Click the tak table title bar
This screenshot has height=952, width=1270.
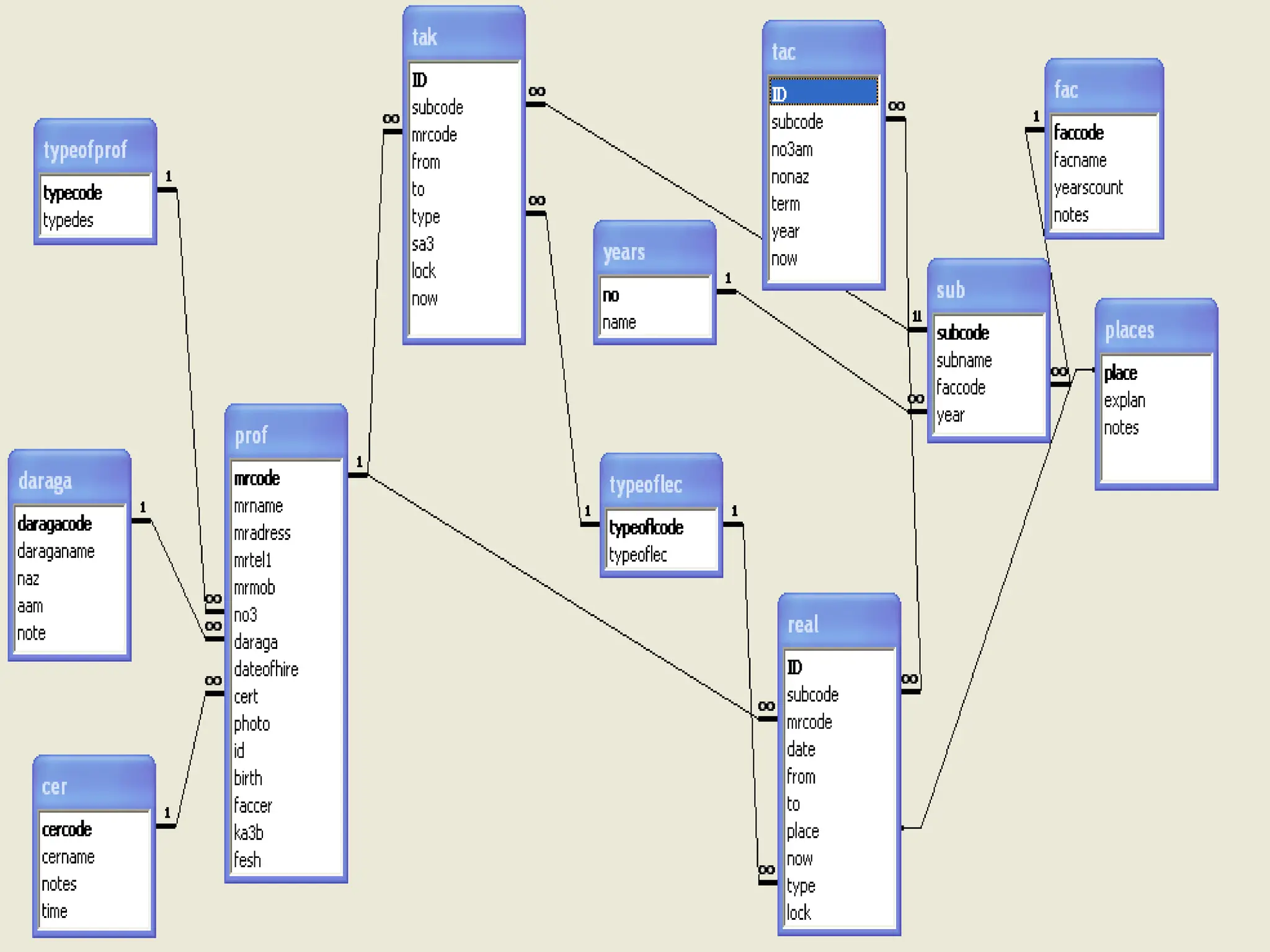point(464,37)
